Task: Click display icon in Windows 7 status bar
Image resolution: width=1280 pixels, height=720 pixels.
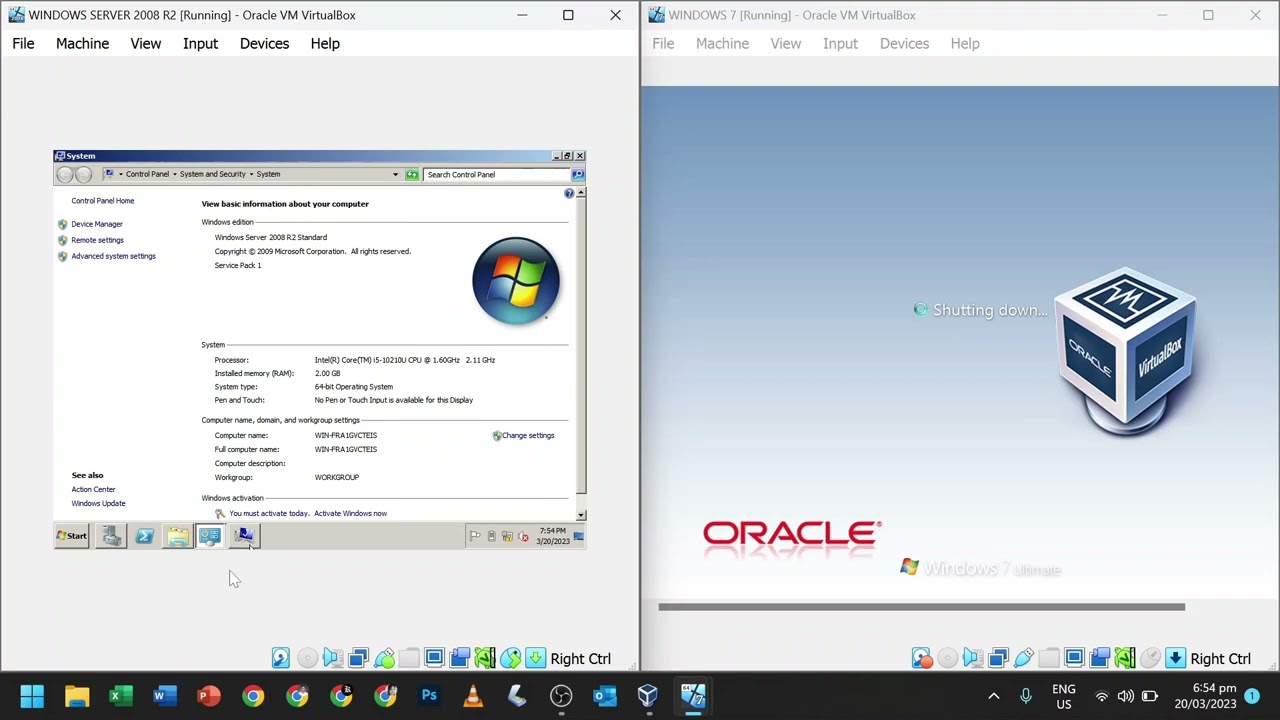Action: pos(1074,658)
